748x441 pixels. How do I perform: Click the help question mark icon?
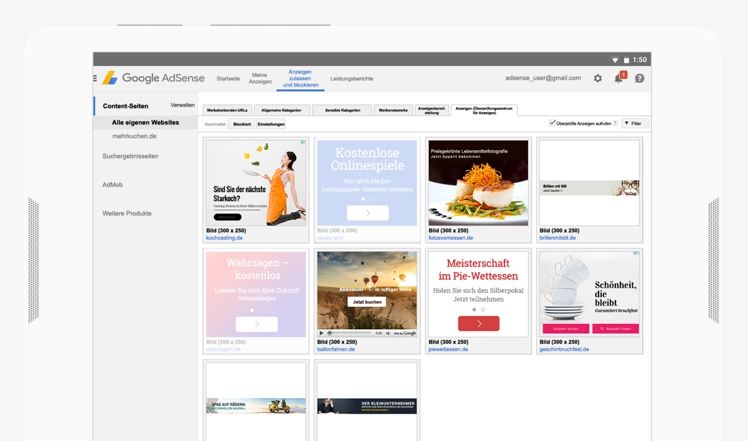pos(639,78)
